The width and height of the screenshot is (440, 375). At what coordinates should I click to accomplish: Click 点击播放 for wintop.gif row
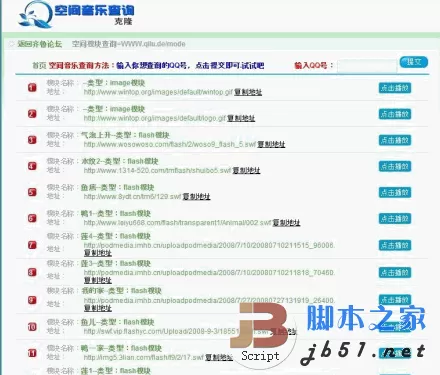tap(395, 88)
